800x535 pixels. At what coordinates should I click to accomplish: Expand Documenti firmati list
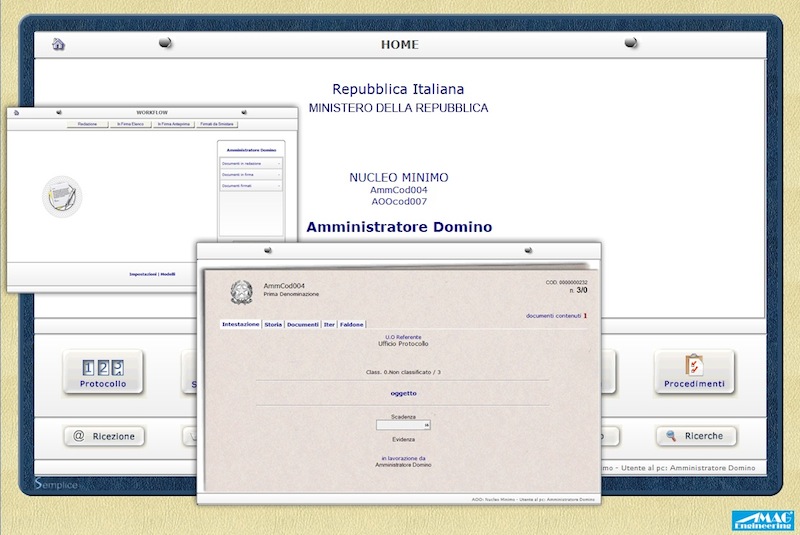coord(251,186)
